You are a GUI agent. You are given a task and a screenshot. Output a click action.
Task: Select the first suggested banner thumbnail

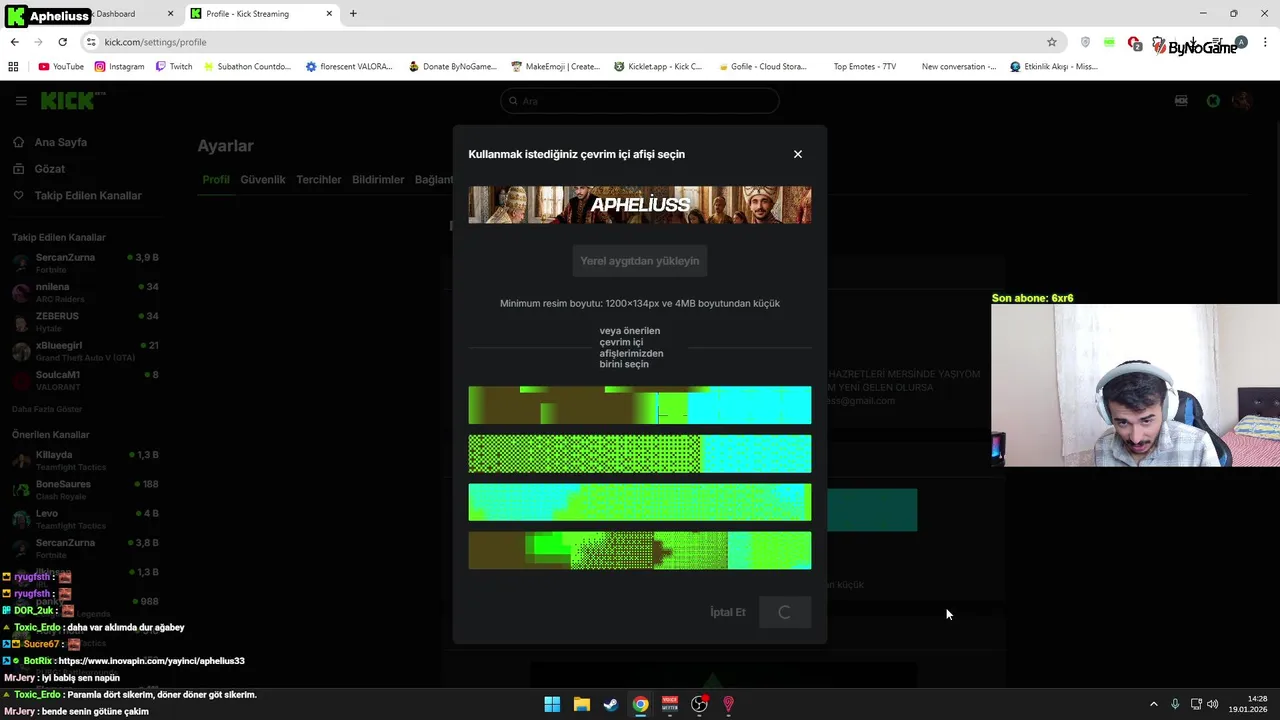[640, 405]
